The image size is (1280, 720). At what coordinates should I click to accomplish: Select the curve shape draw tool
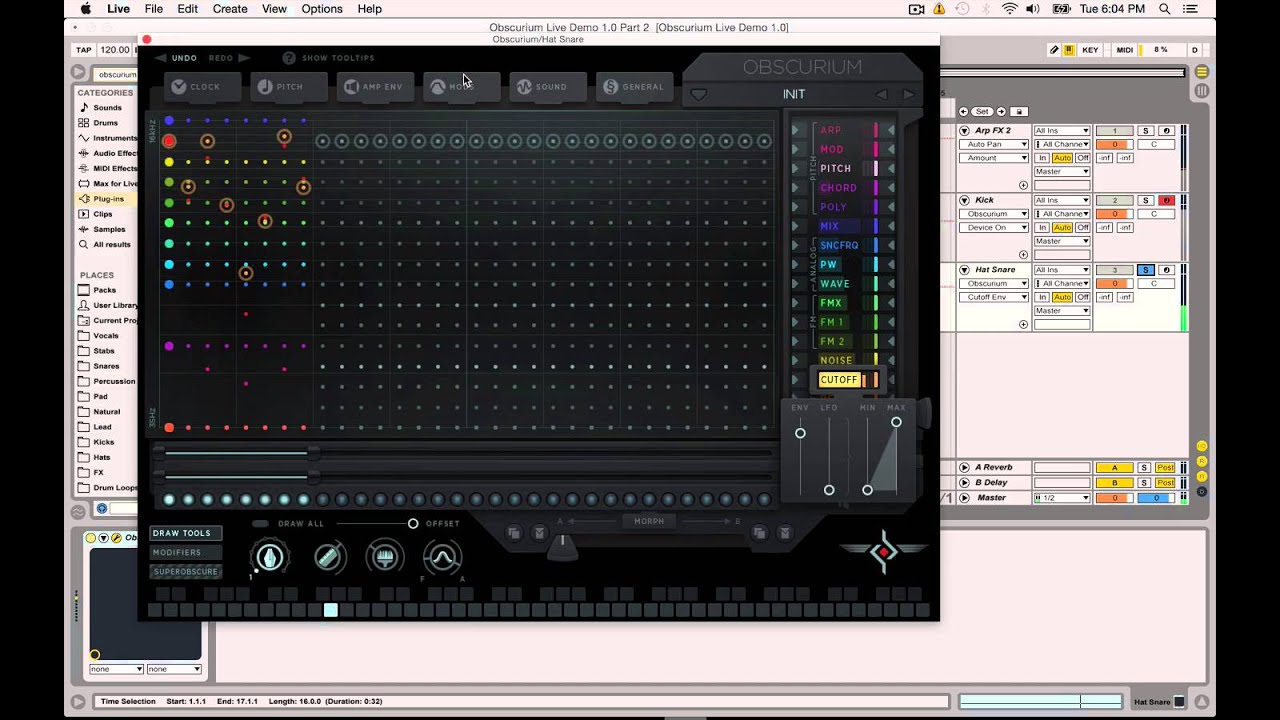pyautogui.click(x=442, y=557)
